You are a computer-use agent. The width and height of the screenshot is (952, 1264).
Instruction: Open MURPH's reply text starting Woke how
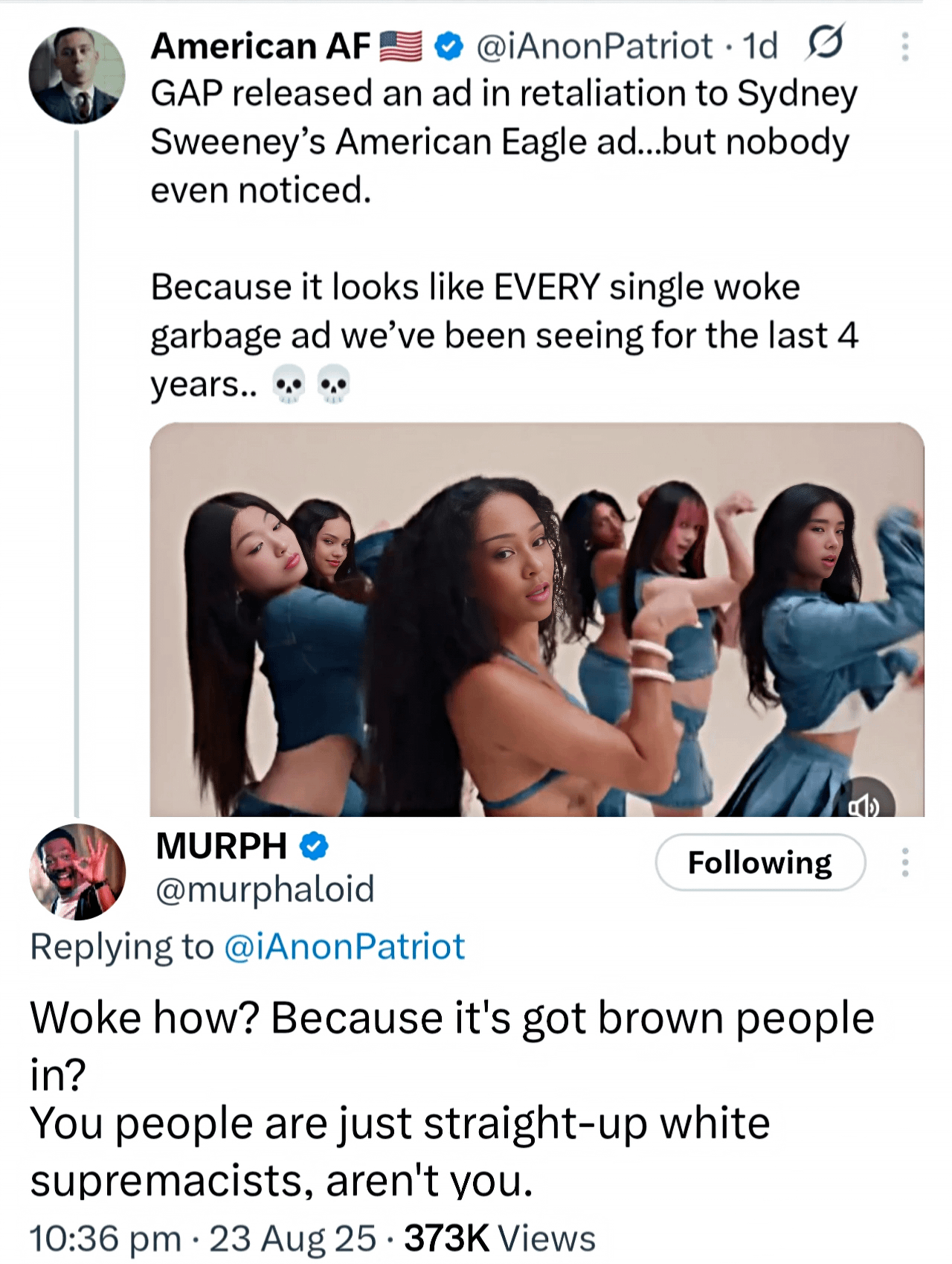point(452,1099)
